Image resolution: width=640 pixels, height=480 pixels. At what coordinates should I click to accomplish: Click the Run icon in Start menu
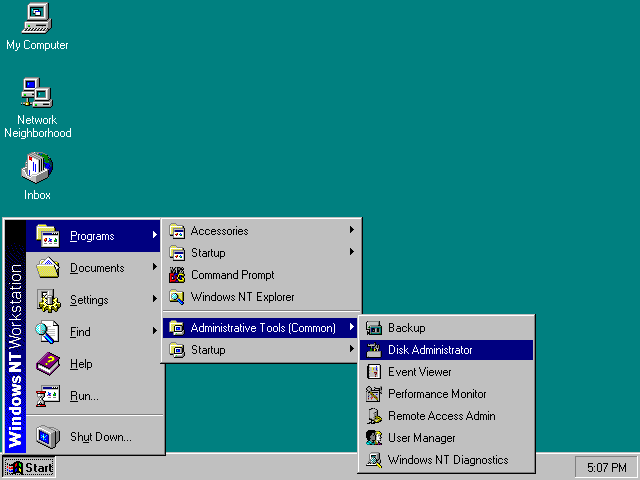click(48, 396)
